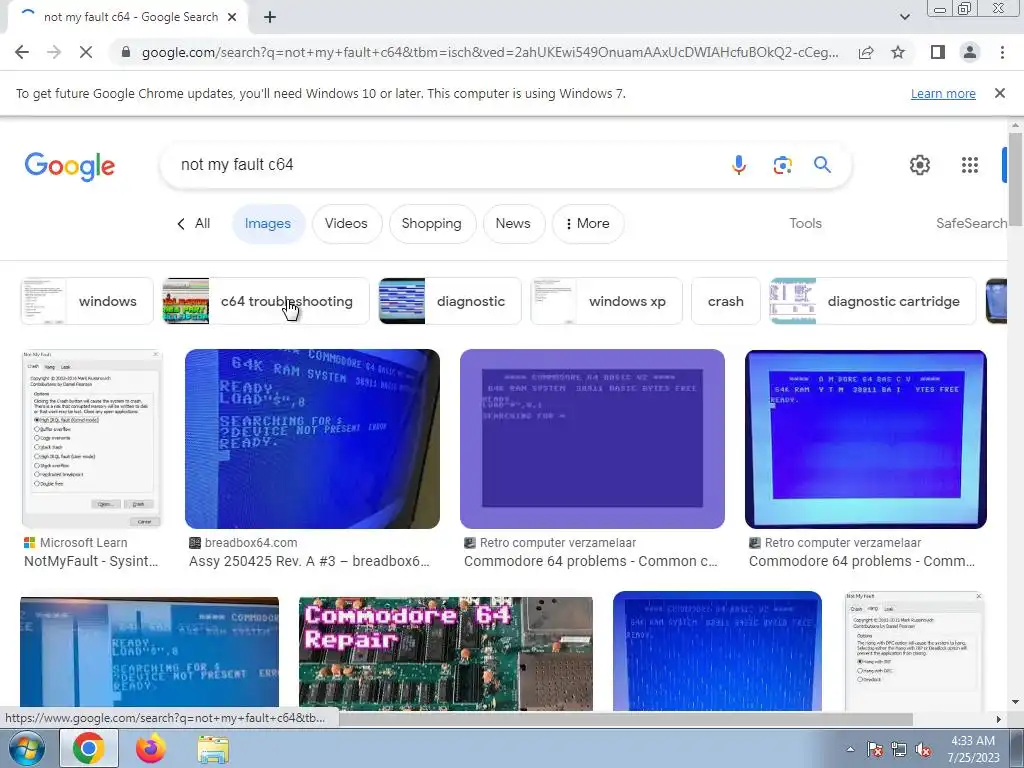Search by image with Google Lens icon

782,165
